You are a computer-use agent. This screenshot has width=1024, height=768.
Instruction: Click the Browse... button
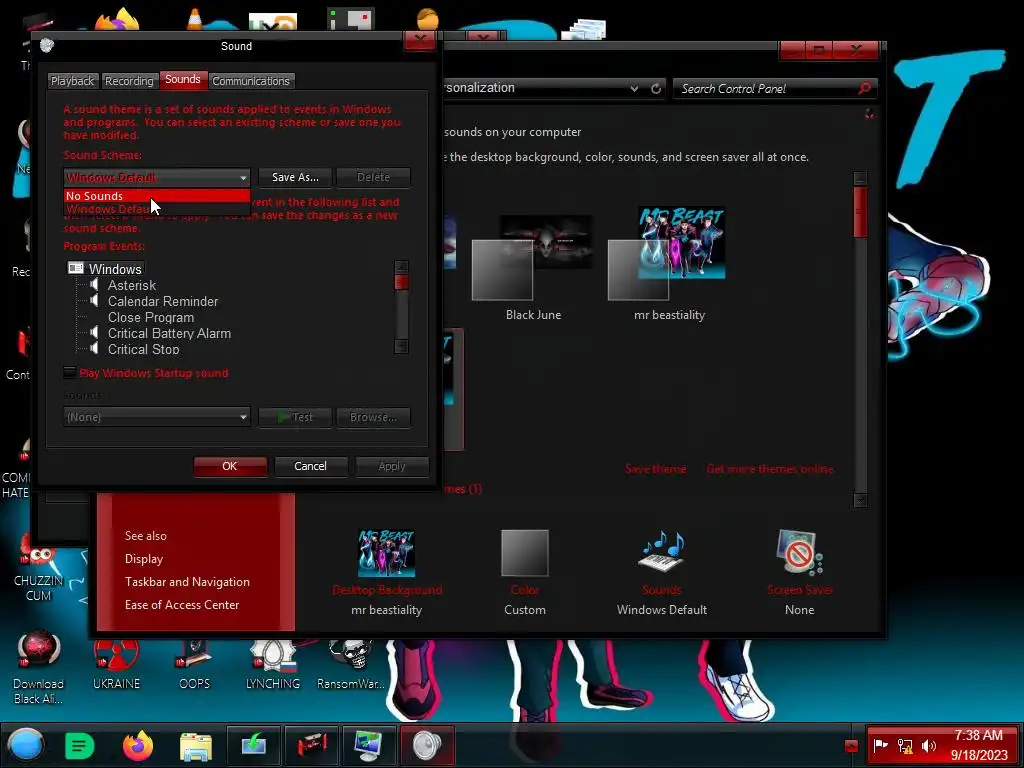[x=374, y=417]
